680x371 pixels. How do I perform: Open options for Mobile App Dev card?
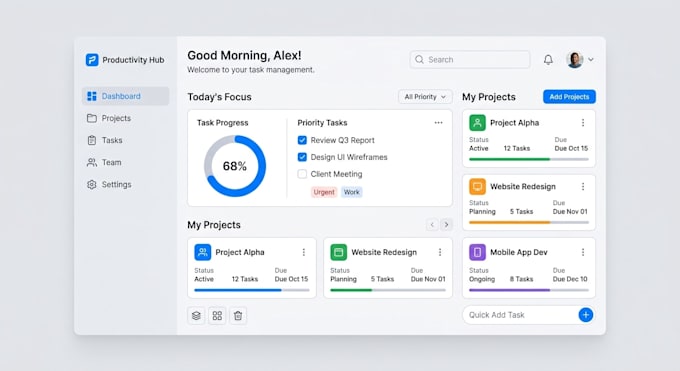(583, 252)
